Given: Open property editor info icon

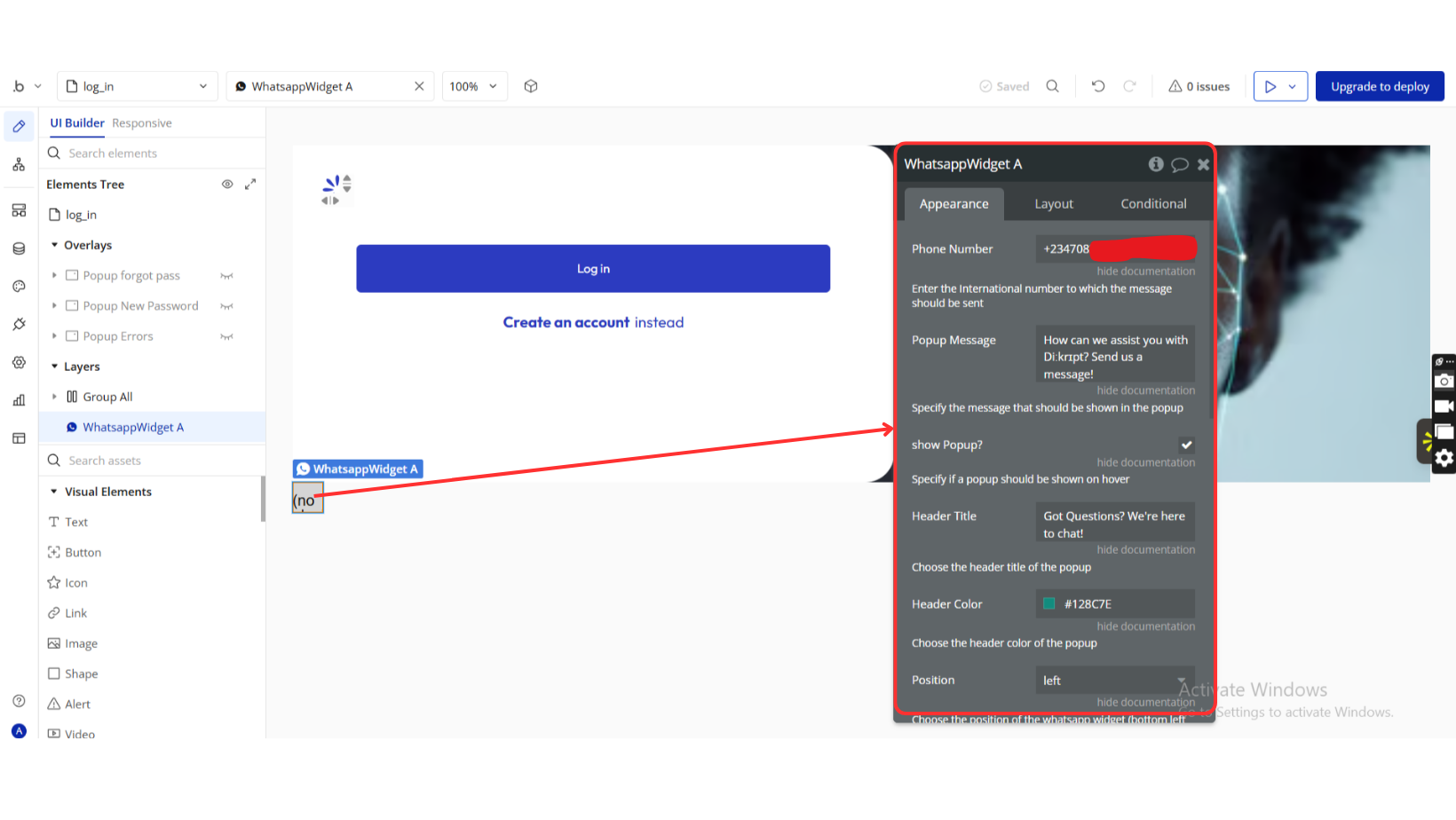Looking at the screenshot, I should (1156, 164).
